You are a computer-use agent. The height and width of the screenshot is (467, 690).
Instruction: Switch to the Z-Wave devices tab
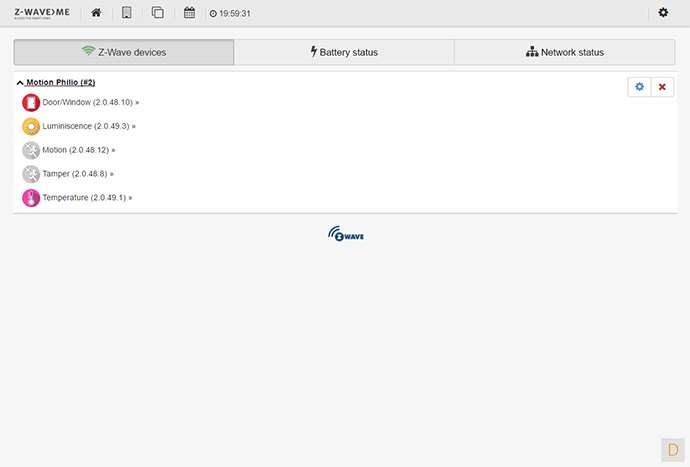[x=124, y=52]
